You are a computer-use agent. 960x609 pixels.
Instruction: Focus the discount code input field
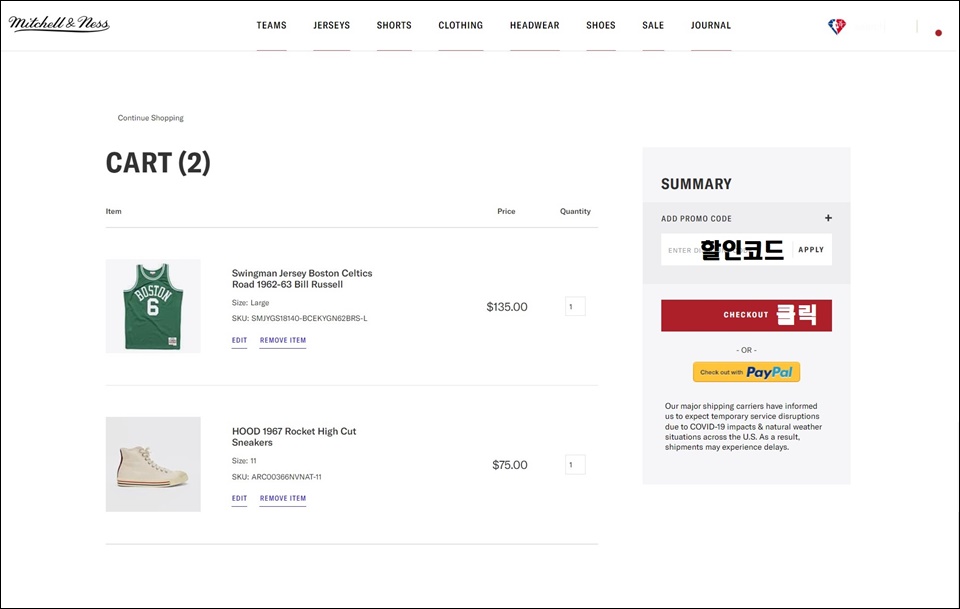tap(726, 250)
